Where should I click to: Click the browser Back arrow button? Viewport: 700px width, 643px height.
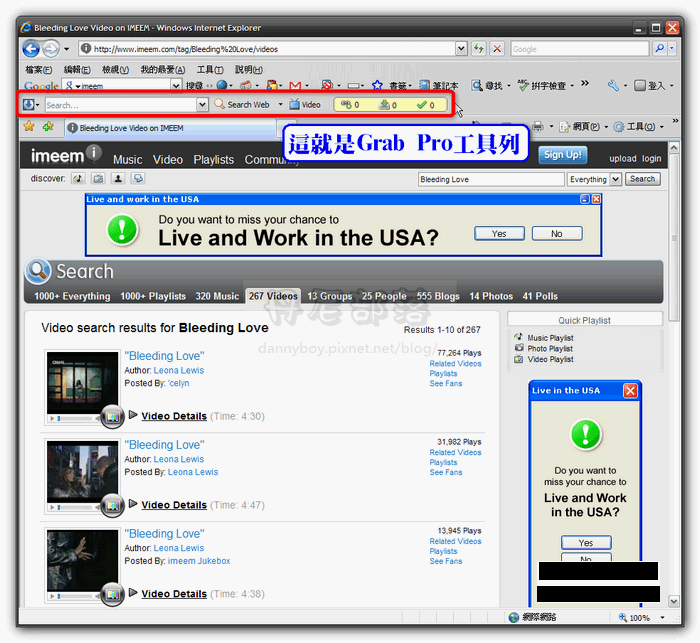pos(31,49)
